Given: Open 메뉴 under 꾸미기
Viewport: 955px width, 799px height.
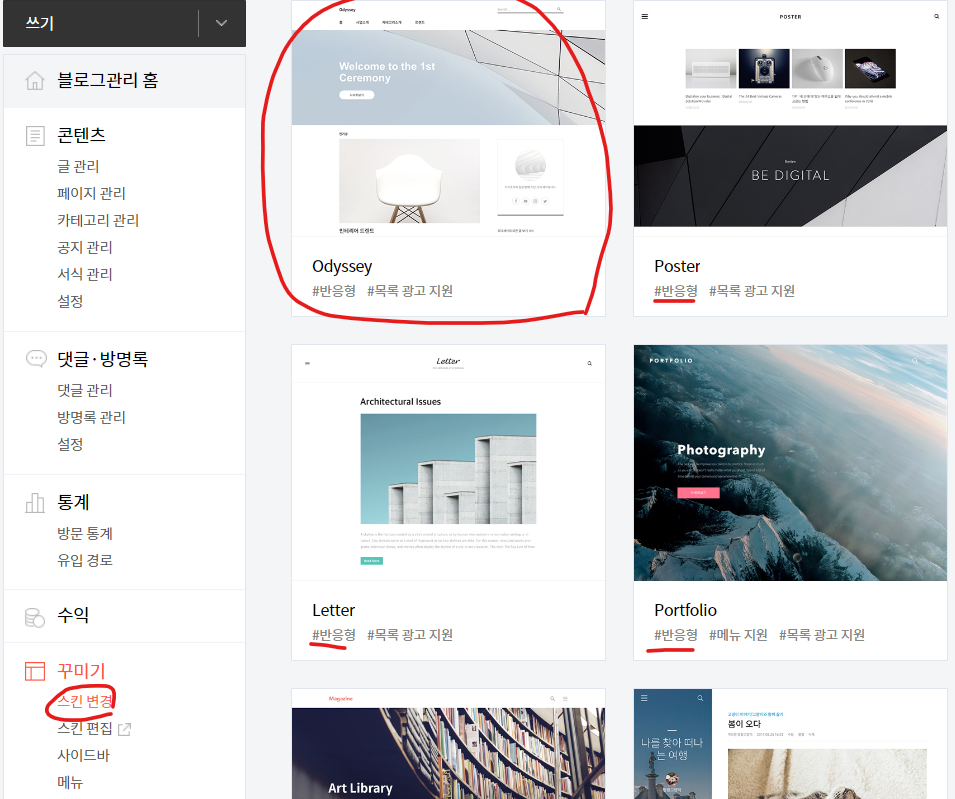Looking at the screenshot, I should [70, 782].
